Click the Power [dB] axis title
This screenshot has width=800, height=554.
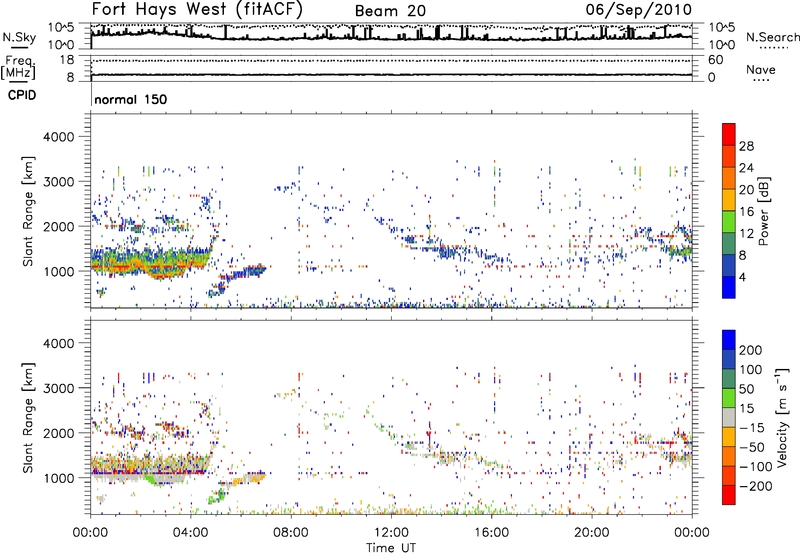point(763,211)
